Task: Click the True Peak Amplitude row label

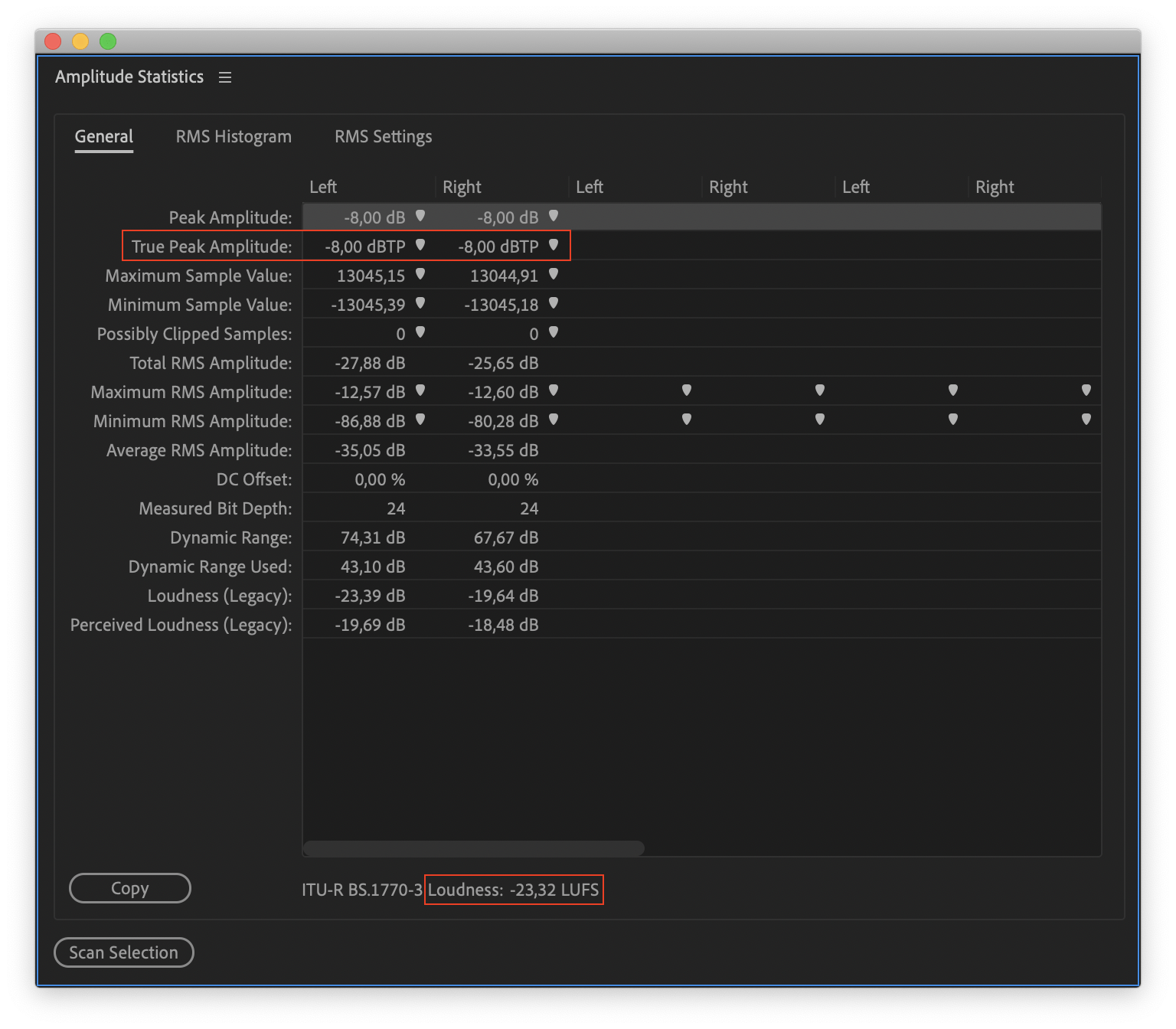Action: (212, 247)
